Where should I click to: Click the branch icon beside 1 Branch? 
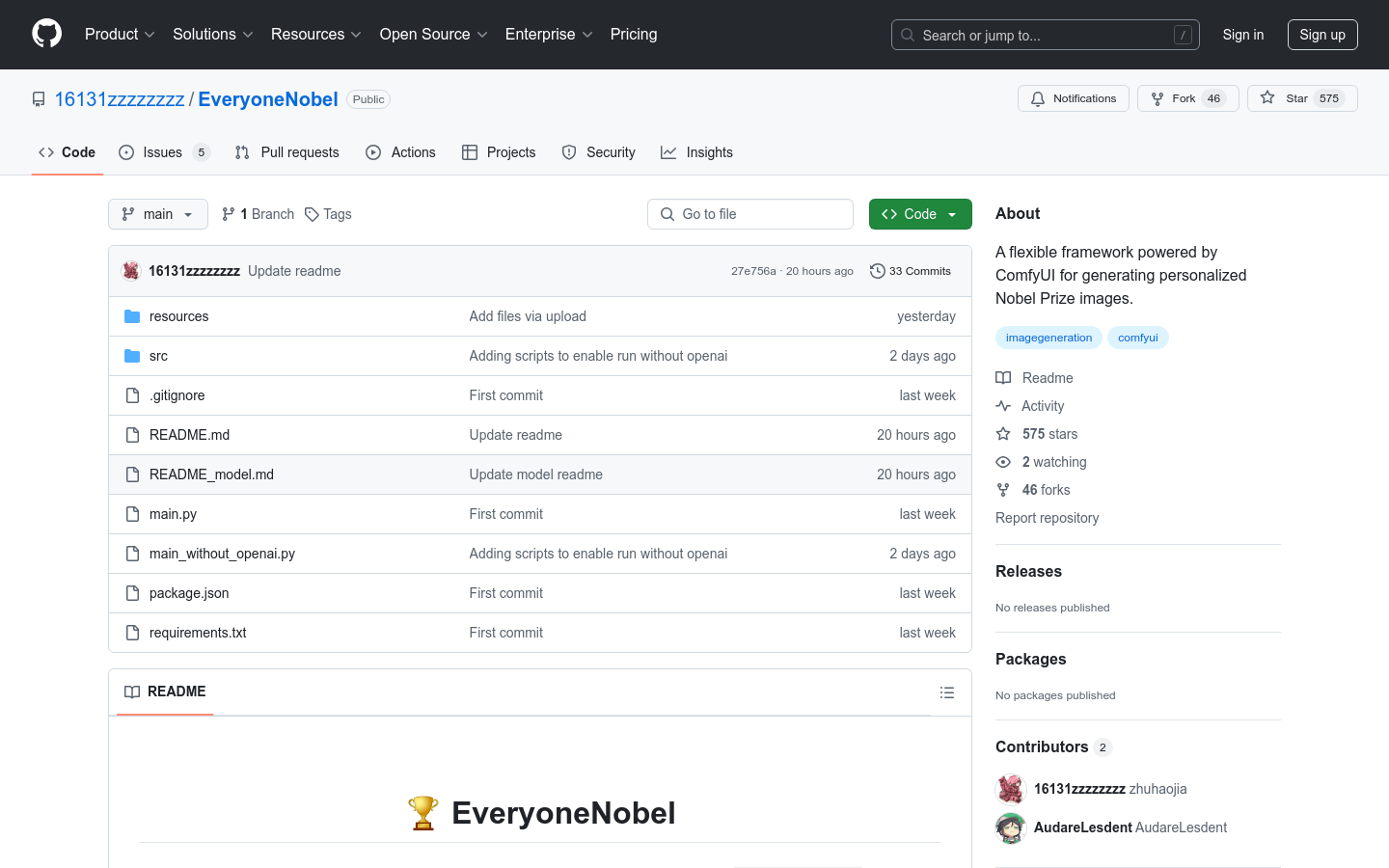click(229, 214)
